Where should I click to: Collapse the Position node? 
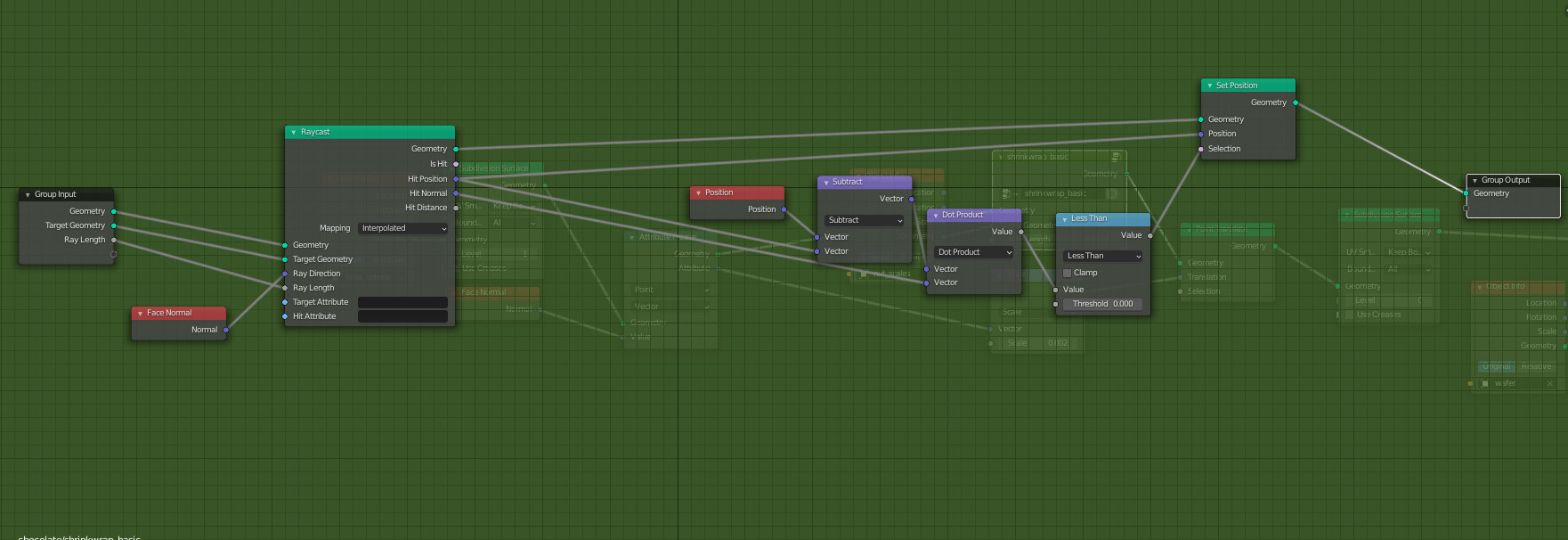pos(698,192)
